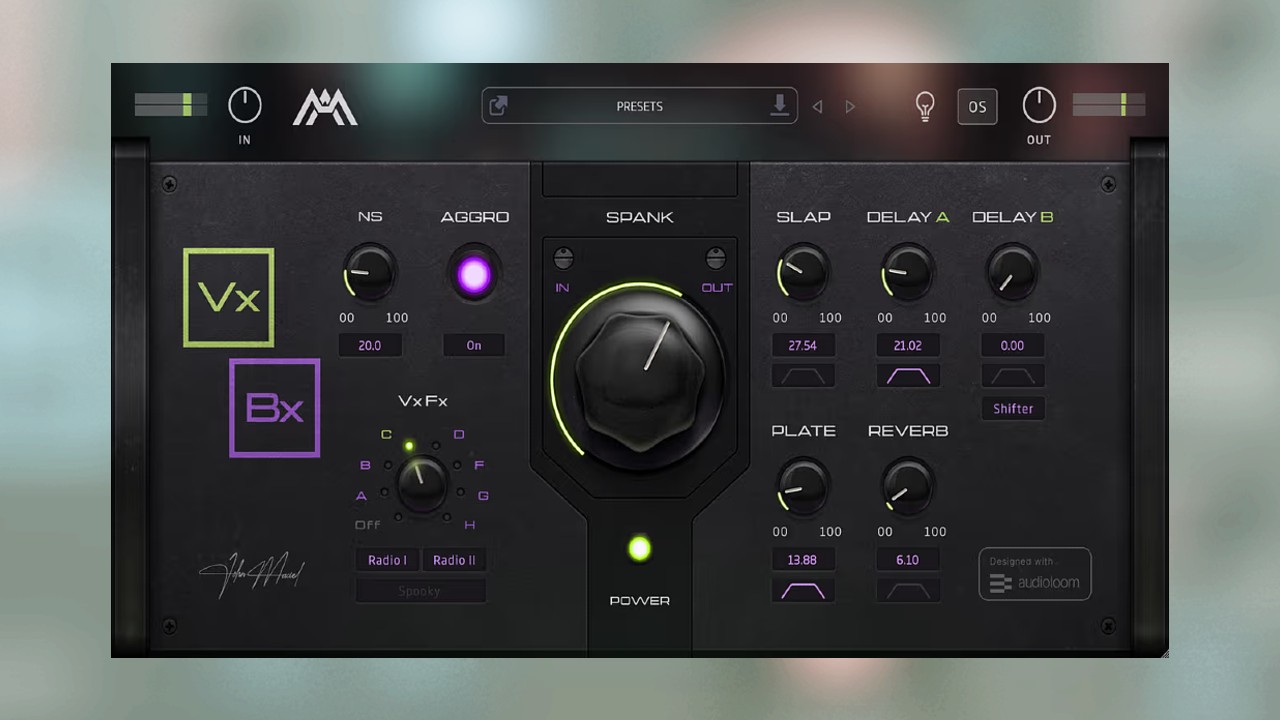The width and height of the screenshot is (1280, 720).
Task: Select VxFx position F
Action: 479,465
